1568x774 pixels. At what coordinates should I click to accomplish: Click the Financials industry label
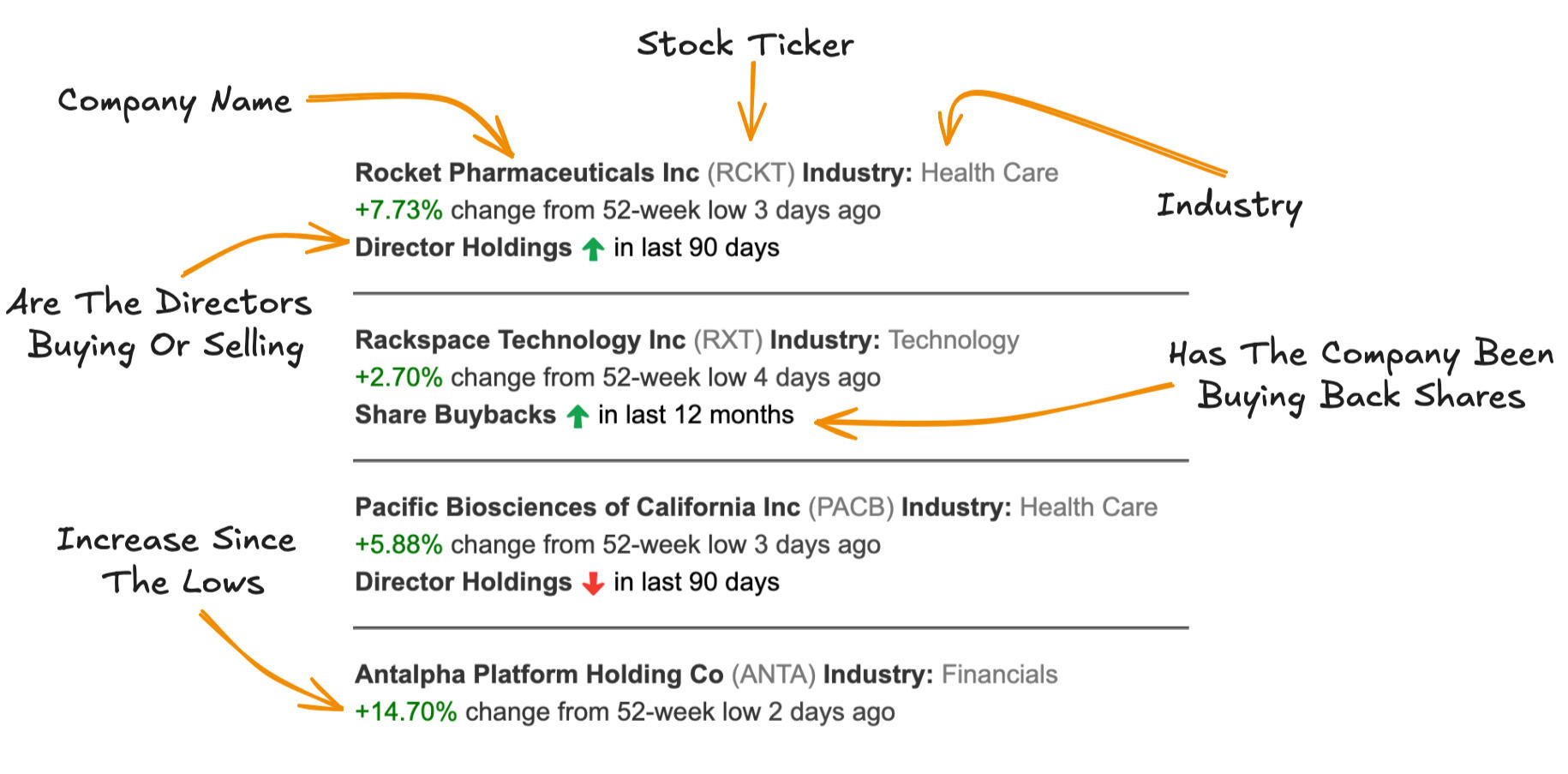999,675
